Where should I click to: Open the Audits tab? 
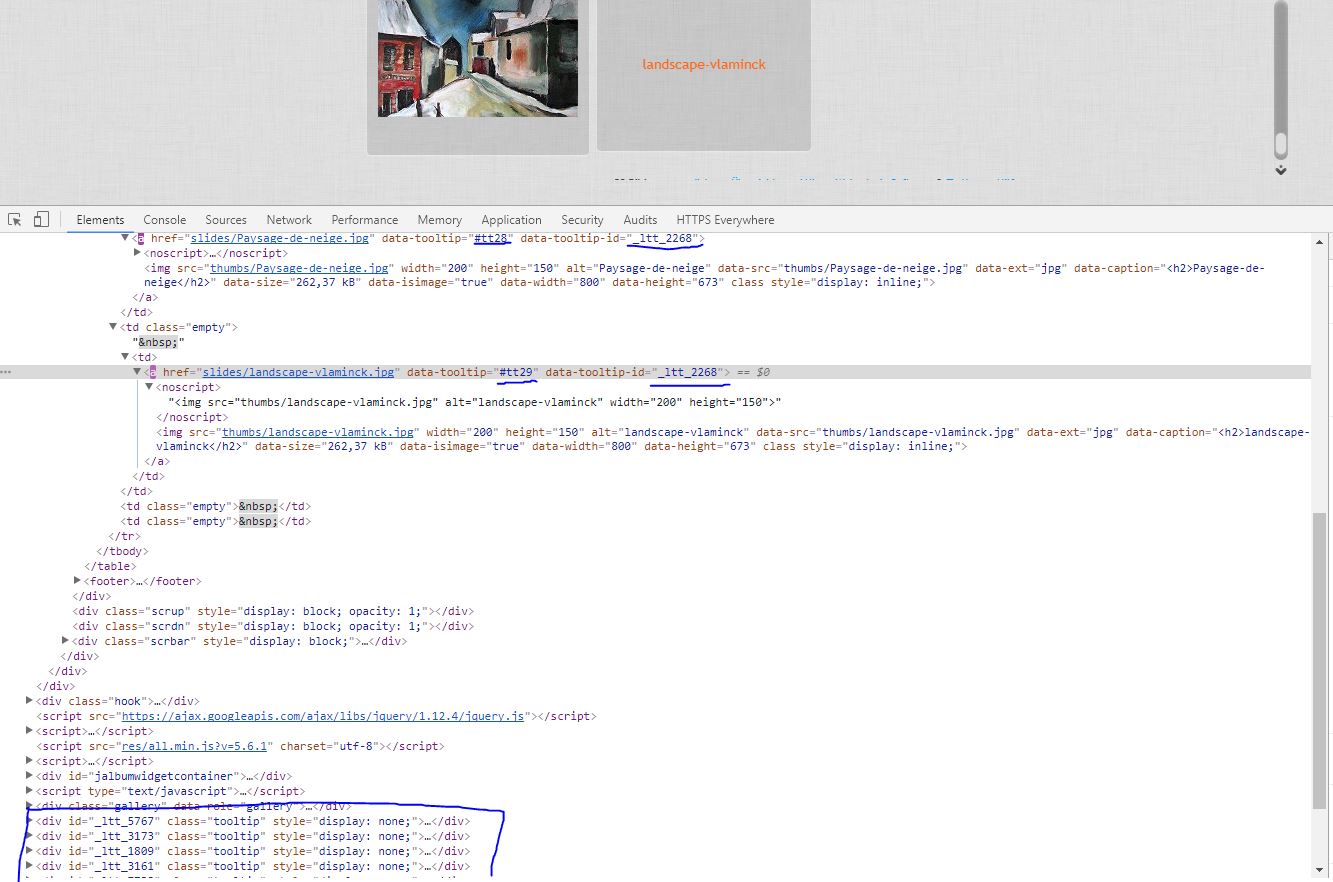click(640, 220)
